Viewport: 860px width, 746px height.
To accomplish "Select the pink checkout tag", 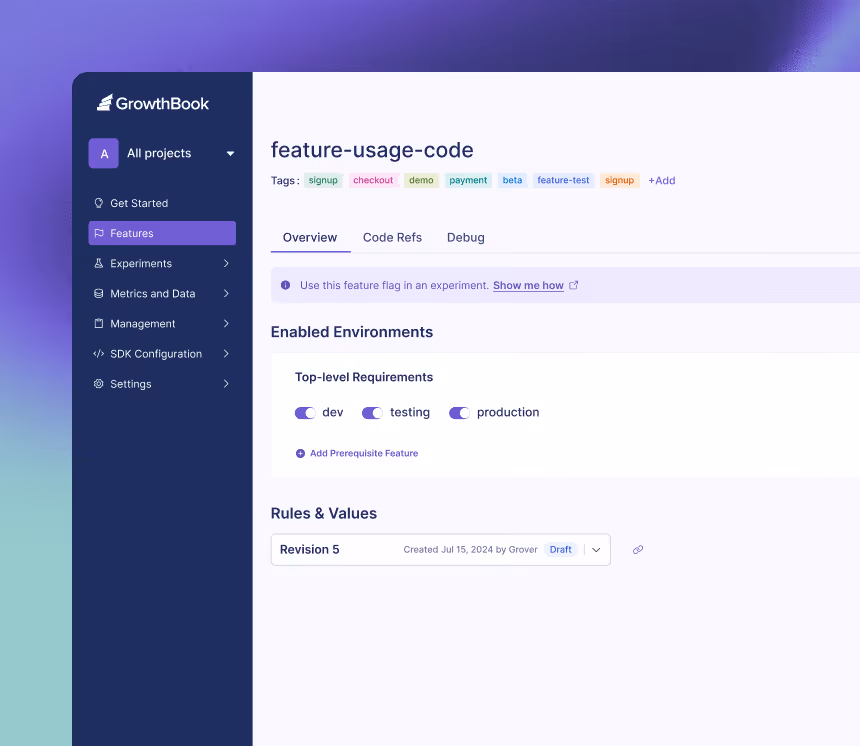I will (x=373, y=180).
